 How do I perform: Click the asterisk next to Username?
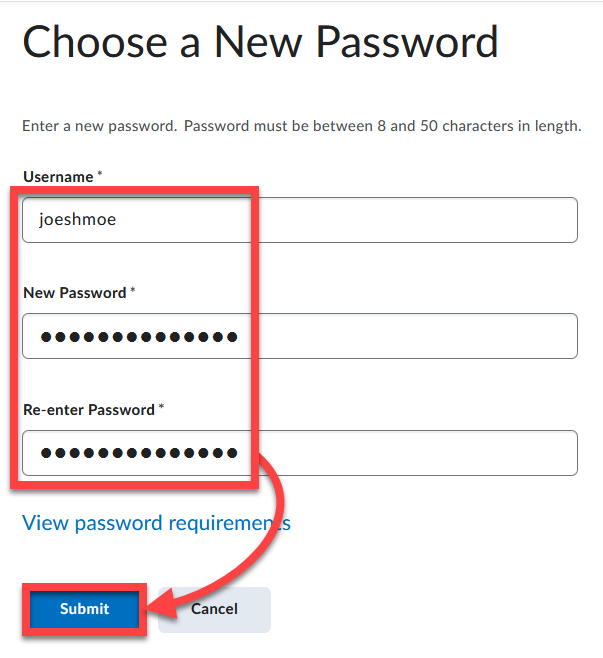(x=100, y=173)
